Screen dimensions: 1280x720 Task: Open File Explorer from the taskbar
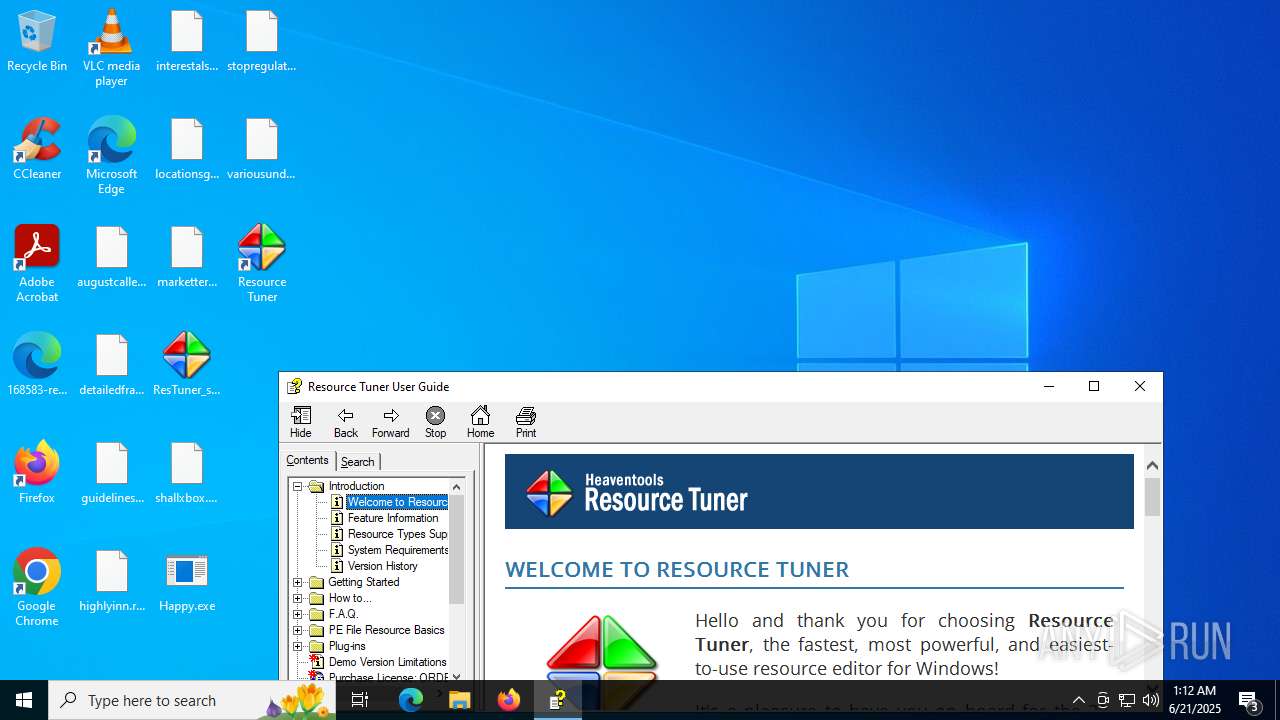coord(460,700)
